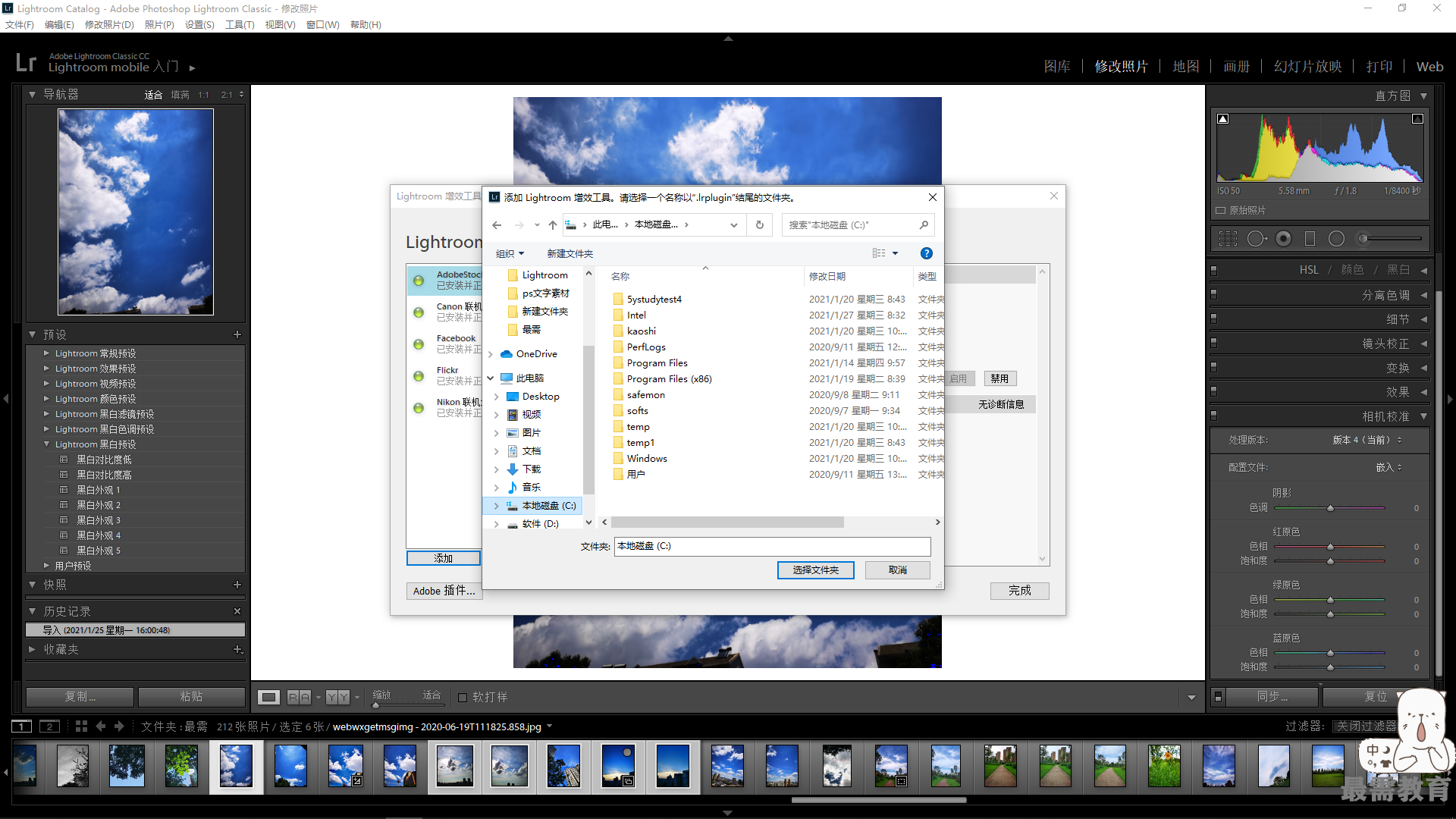Click New Folder in file dialog
Image resolution: width=1456 pixels, height=819 pixels.
click(x=570, y=253)
